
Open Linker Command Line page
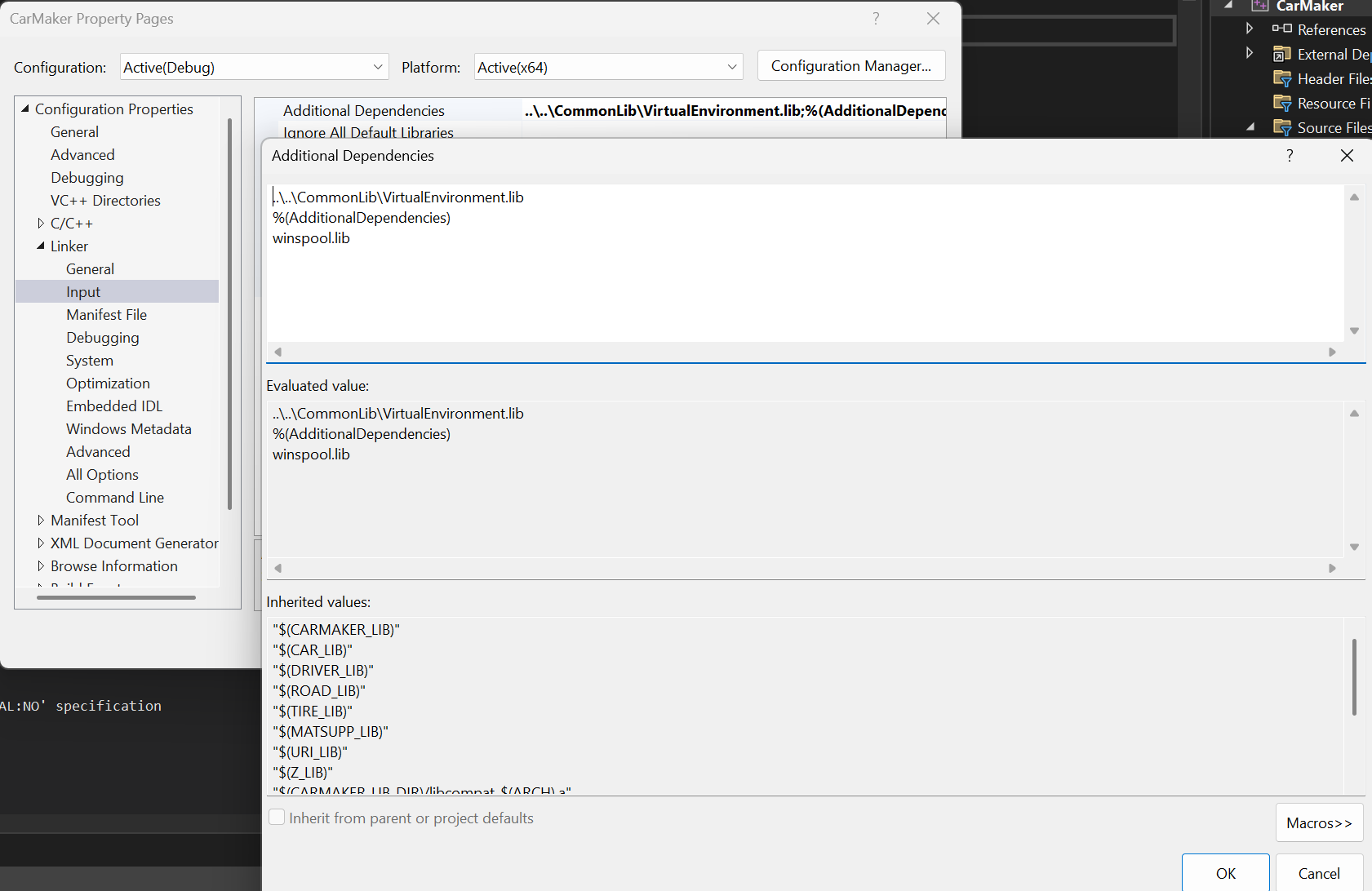click(x=115, y=497)
